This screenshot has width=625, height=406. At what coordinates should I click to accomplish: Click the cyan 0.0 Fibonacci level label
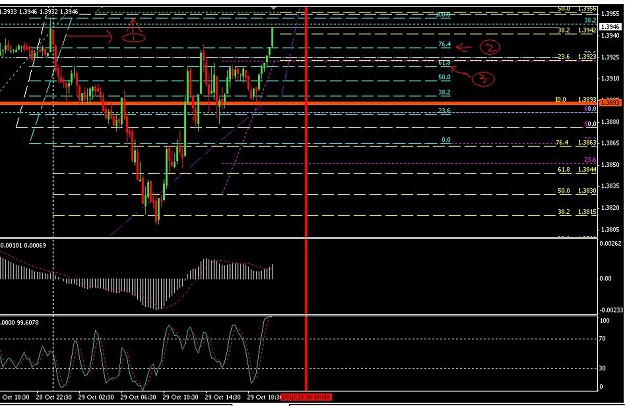[x=446, y=139]
